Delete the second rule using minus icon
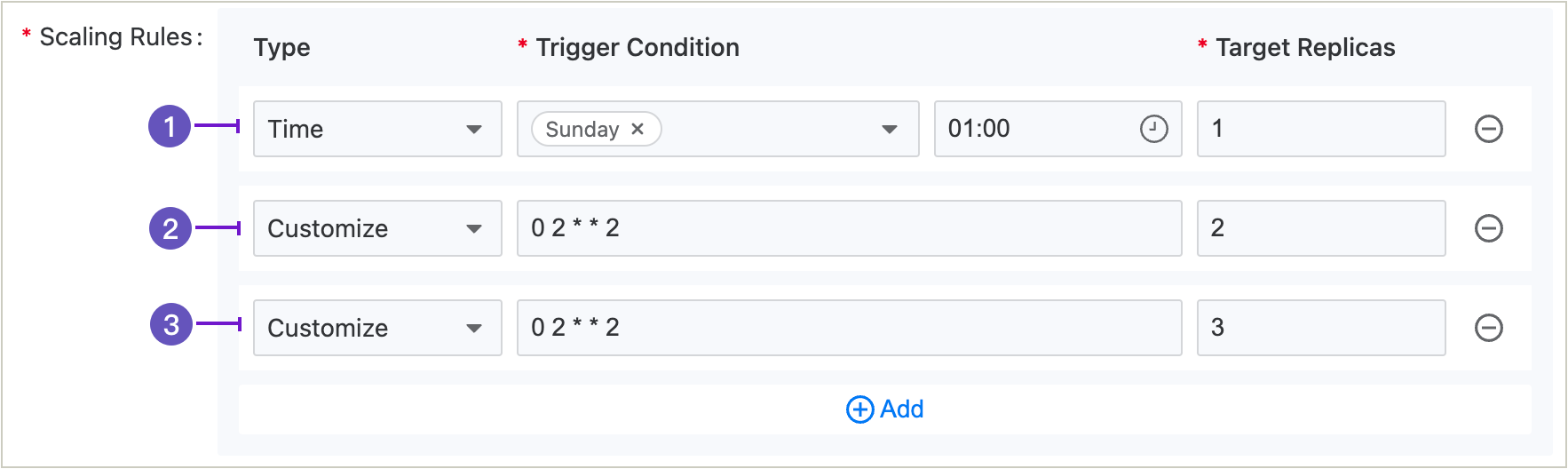This screenshot has width=1568, height=469. coord(1488,228)
